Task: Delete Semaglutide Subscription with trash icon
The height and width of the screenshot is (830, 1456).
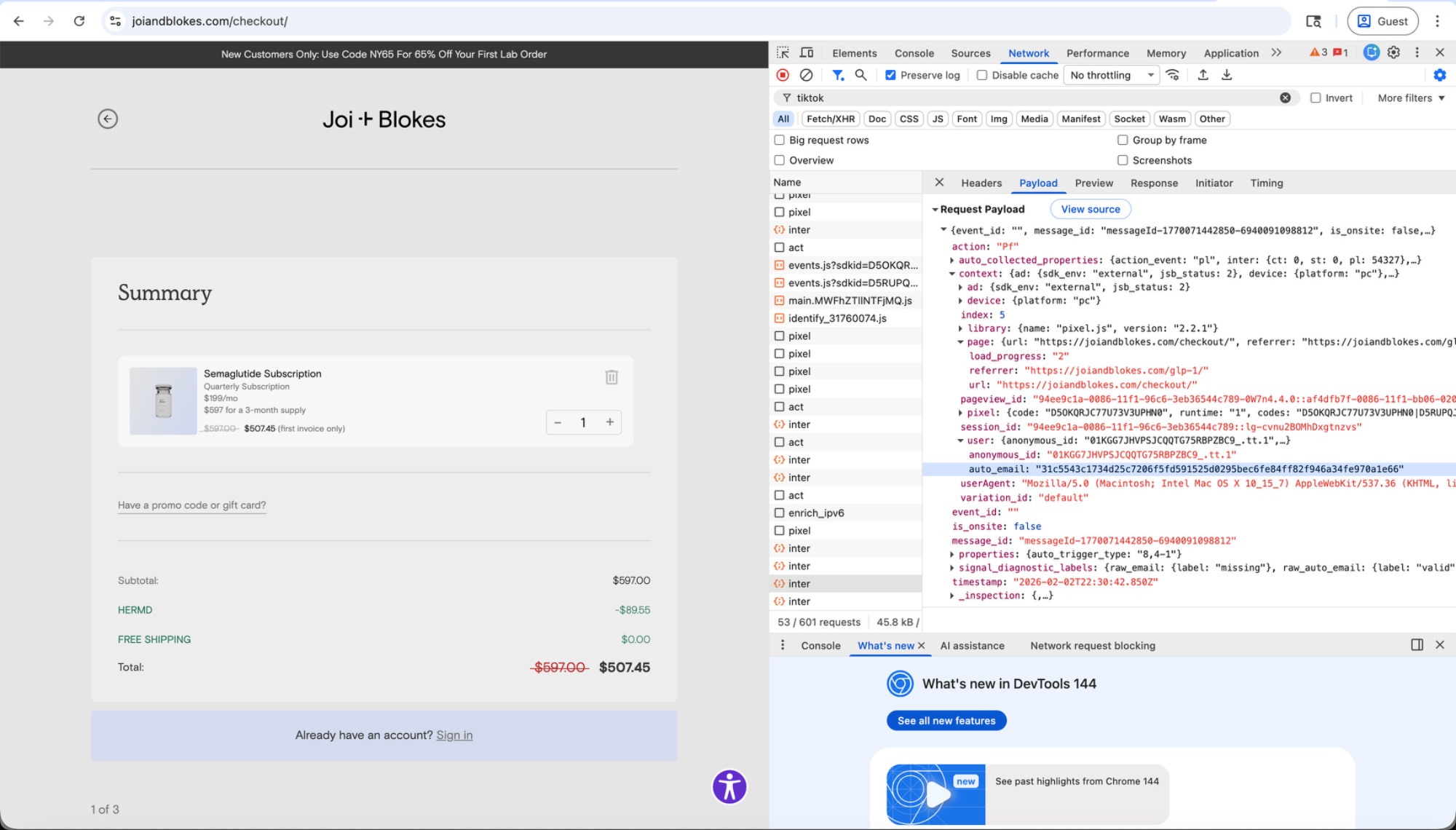Action: click(611, 377)
